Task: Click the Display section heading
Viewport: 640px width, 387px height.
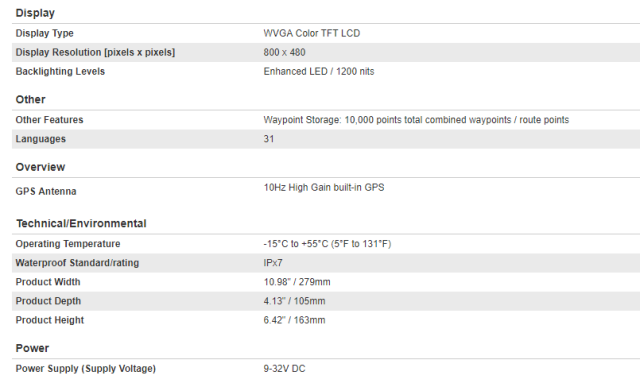Action: tap(35, 13)
